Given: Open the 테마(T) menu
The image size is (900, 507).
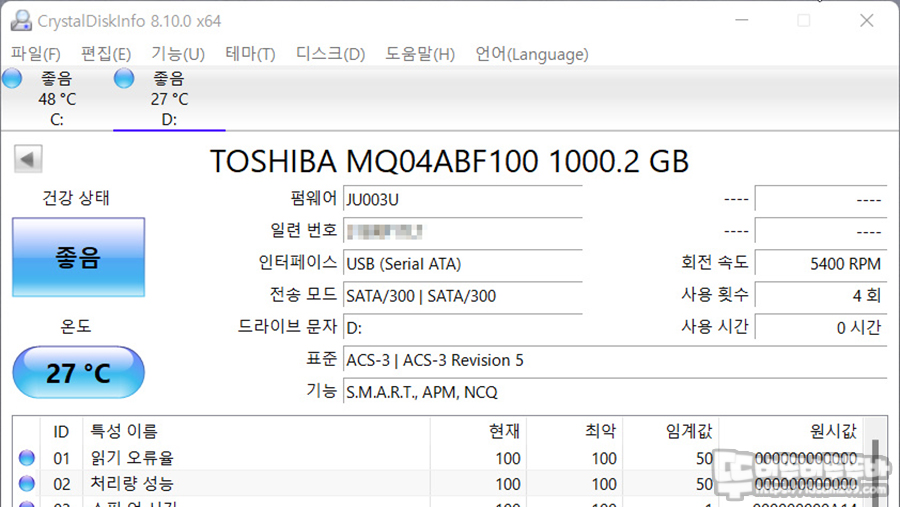Looking at the screenshot, I should point(250,54).
